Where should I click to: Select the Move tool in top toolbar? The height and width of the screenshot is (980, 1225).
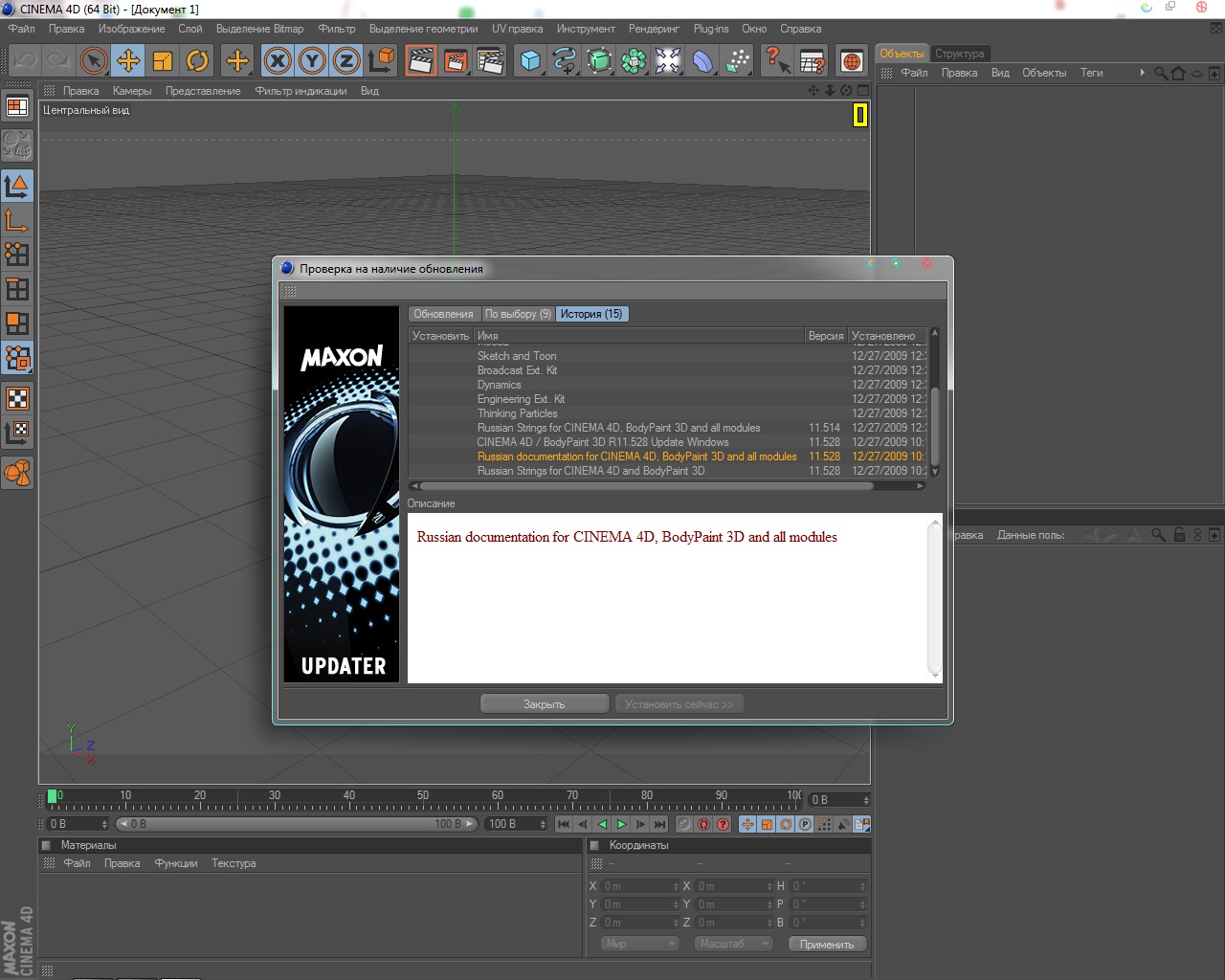(x=128, y=61)
